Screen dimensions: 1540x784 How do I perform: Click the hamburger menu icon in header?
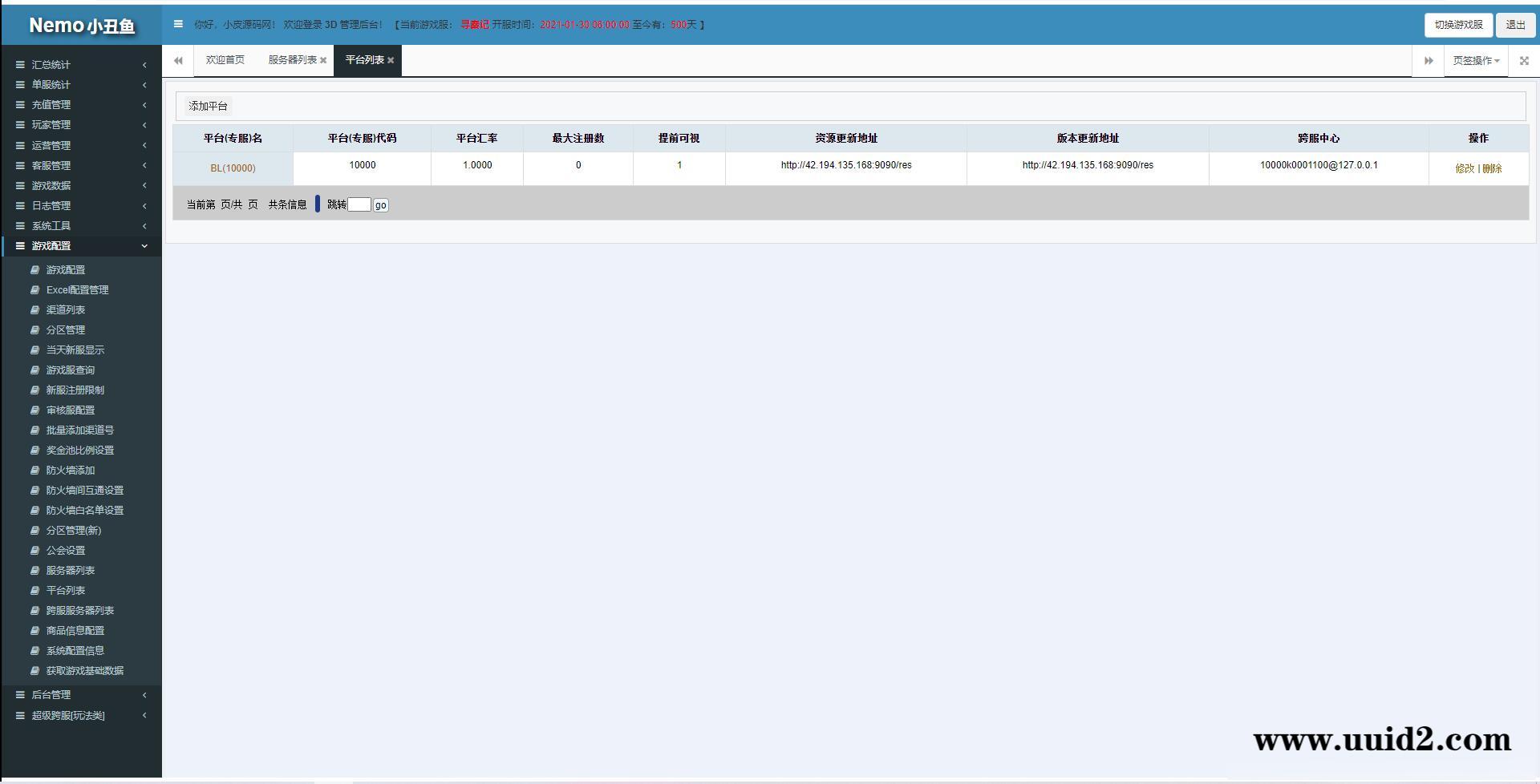tap(178, 24)
